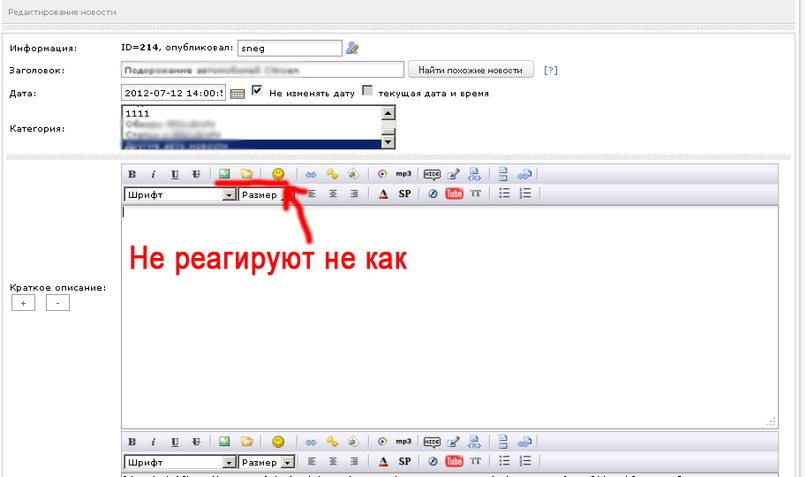Click the edit author icon next to sneg
The image size is (807, 477).
click(x=352, y=48)
